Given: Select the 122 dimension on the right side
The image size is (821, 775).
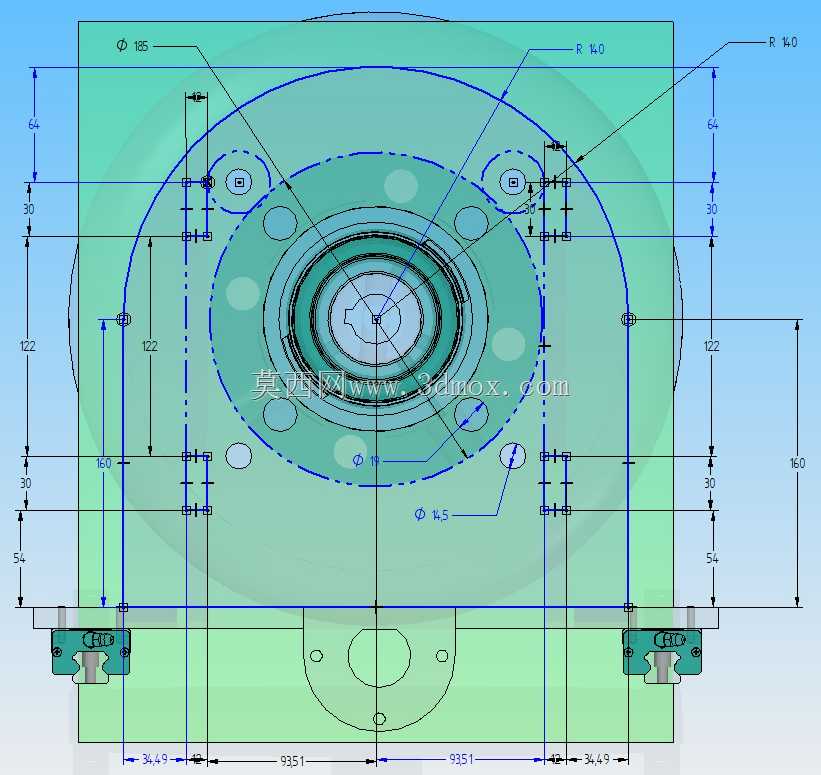Looking at the screenshot, I should 712,346.
